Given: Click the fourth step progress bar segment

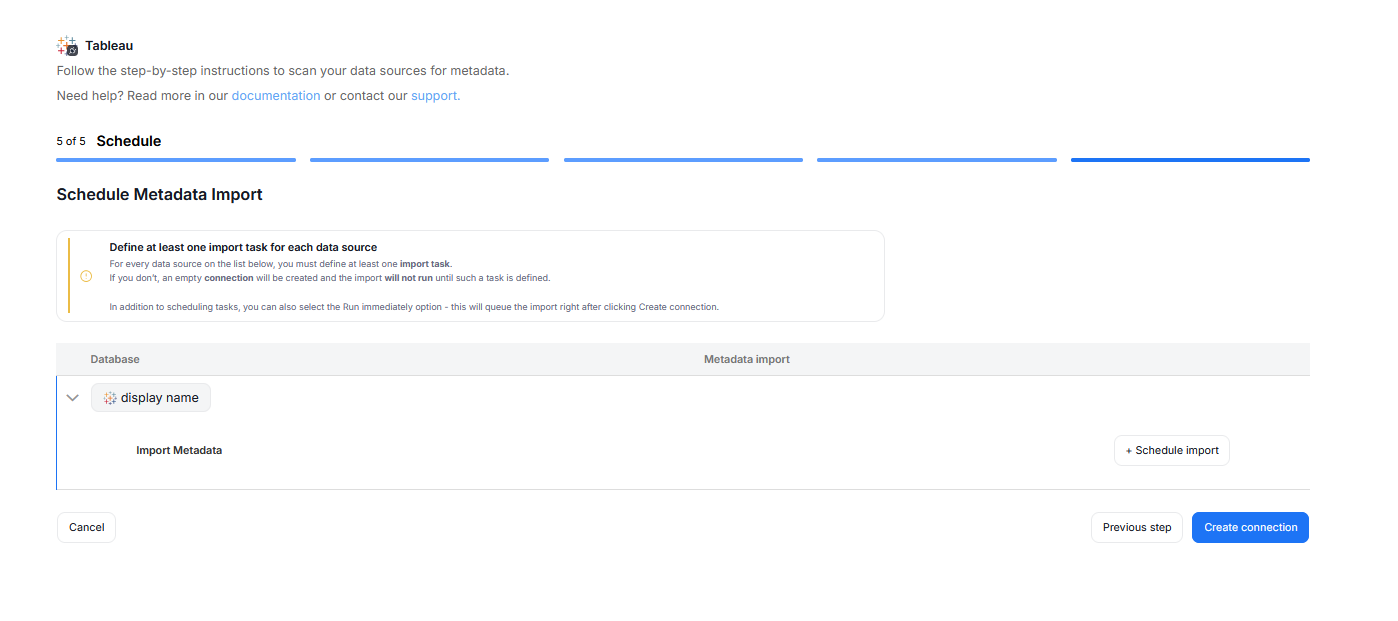Looking at the screenshot, I should [936, 160].
